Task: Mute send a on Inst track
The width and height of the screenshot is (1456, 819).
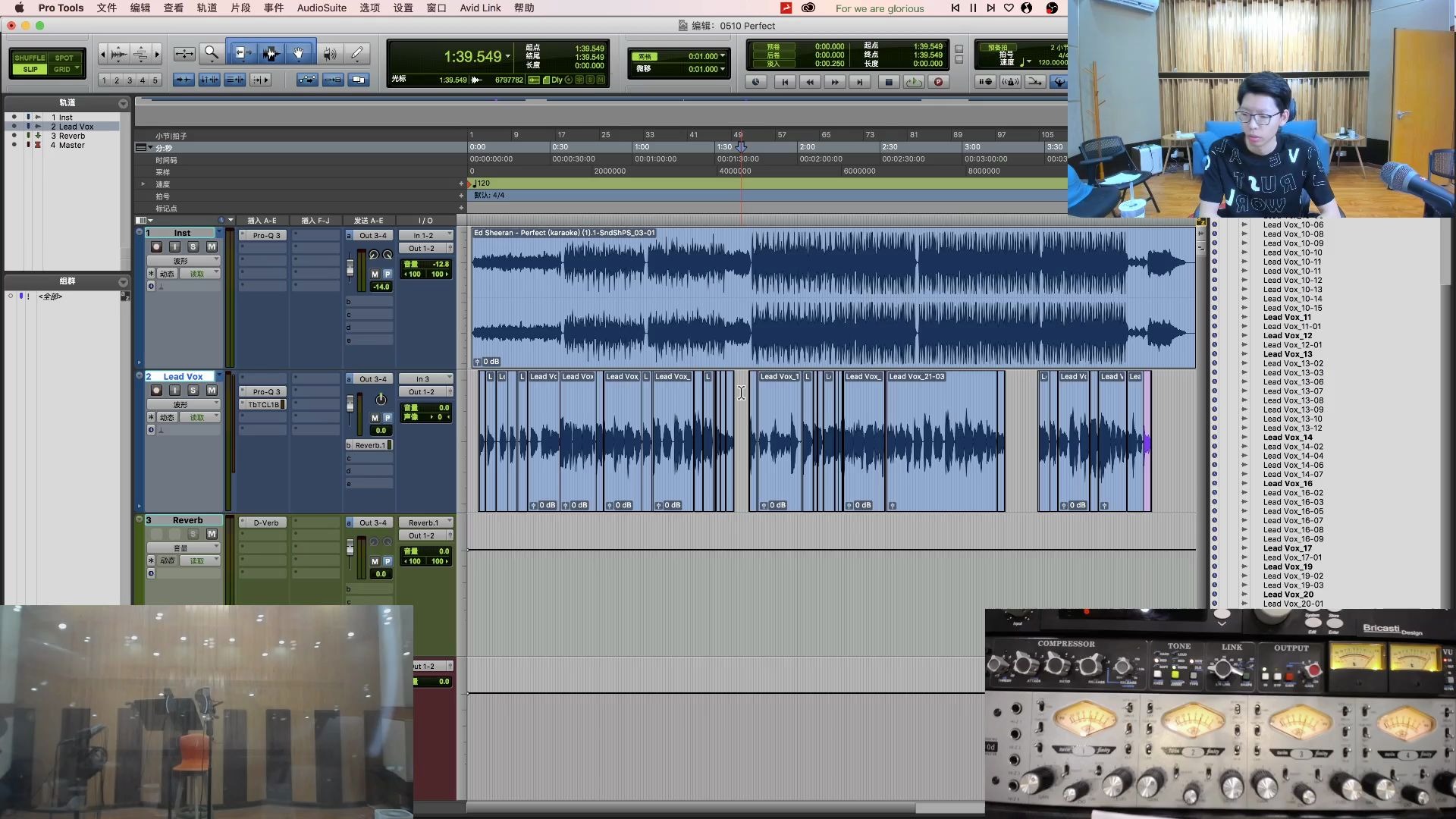Action: (x=375, y=274)
